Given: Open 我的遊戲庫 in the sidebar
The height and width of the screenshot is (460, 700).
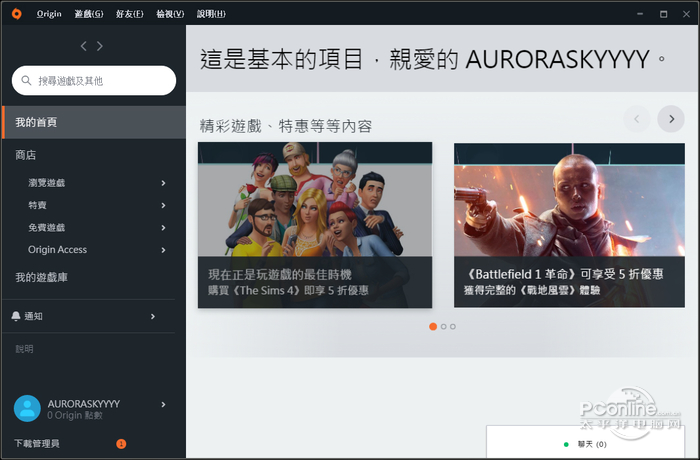Looking at the screenshot, I should (42, 277).
